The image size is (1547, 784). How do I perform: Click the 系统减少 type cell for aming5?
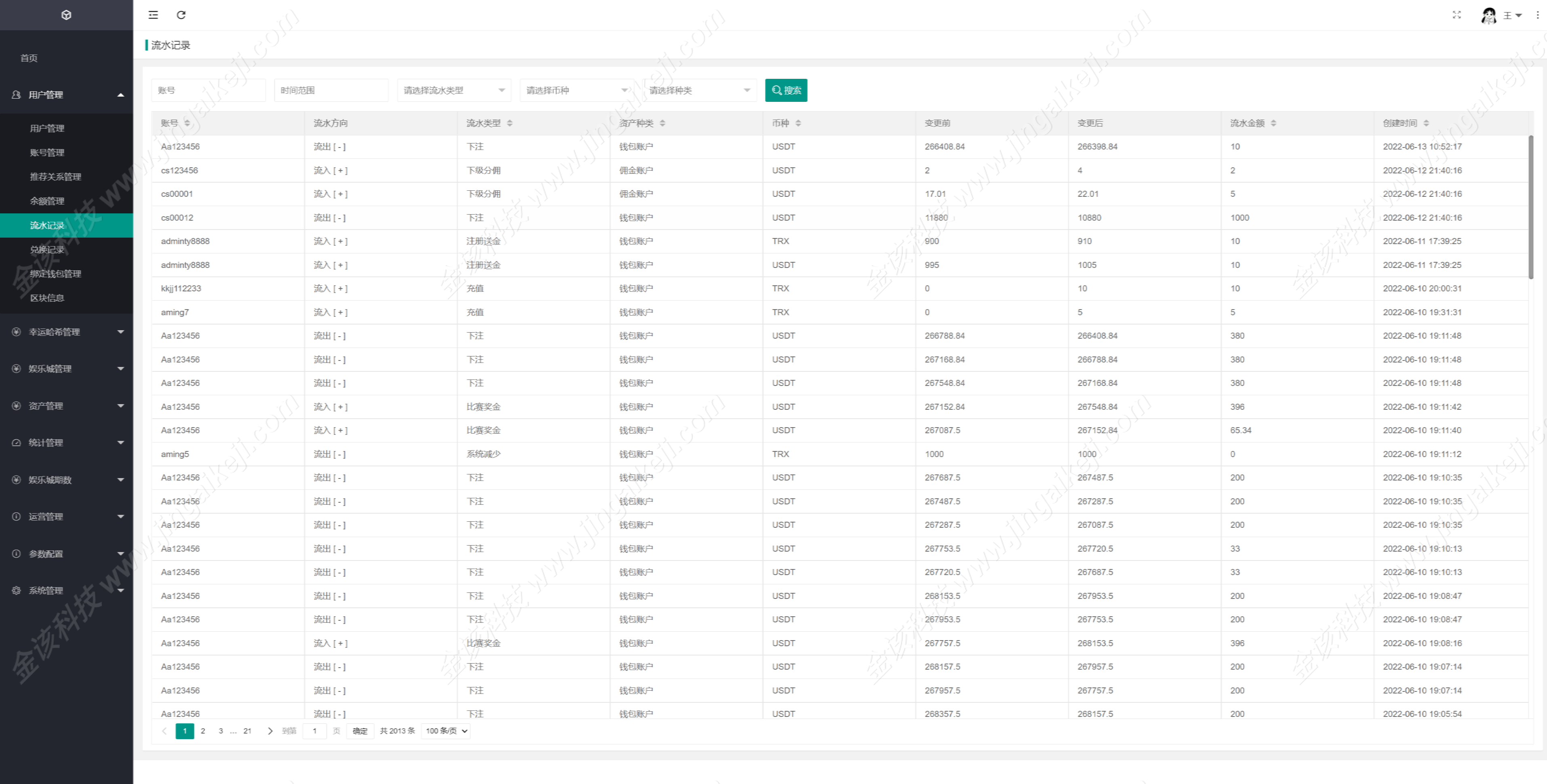(x=483, y=454)
